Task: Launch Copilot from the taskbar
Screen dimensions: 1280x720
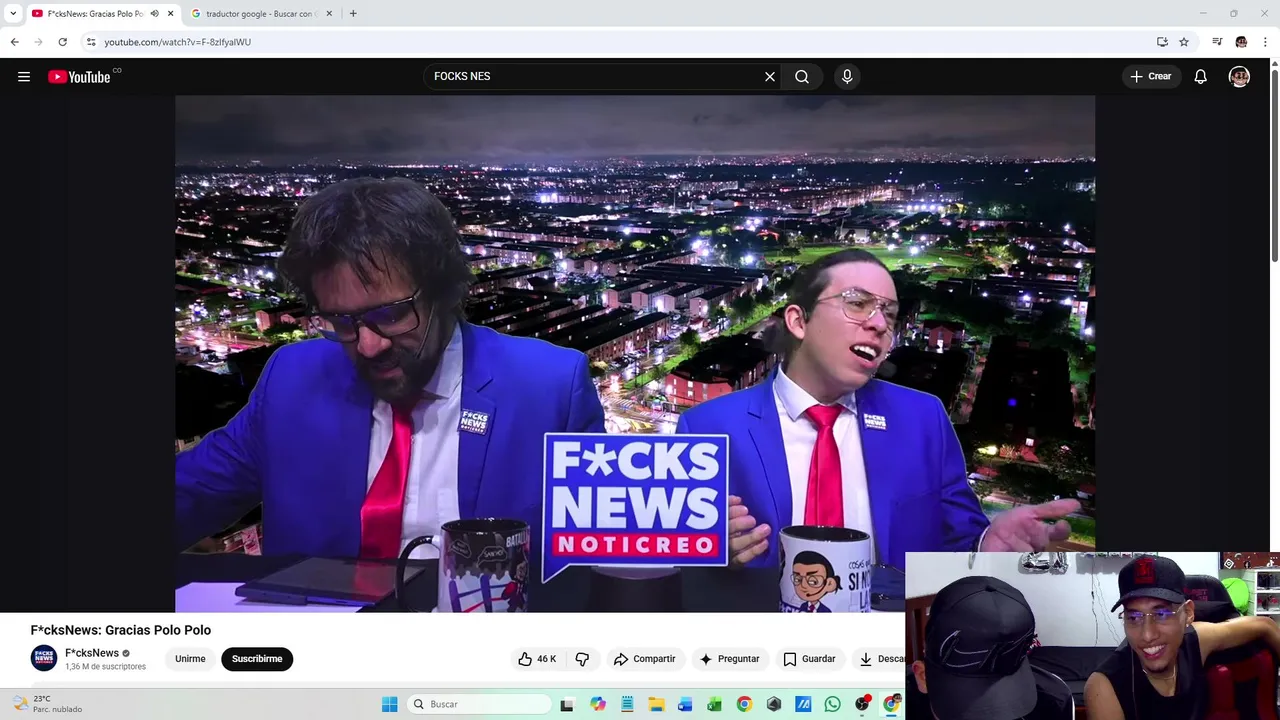Action: (597, 704)
